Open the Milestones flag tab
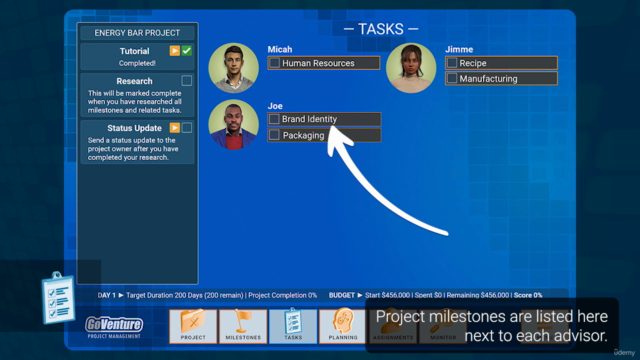Screen dimensions: 640x360 tap(243, 326)
